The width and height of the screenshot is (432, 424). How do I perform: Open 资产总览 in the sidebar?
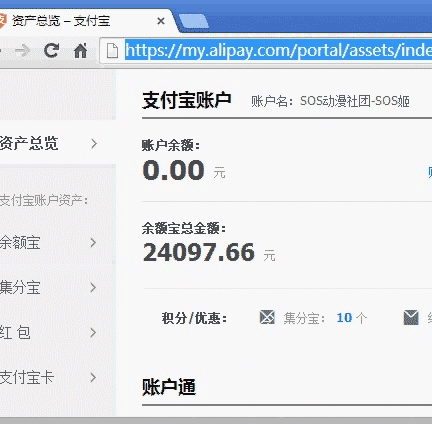pyautogui.click(x=57, y=143)
